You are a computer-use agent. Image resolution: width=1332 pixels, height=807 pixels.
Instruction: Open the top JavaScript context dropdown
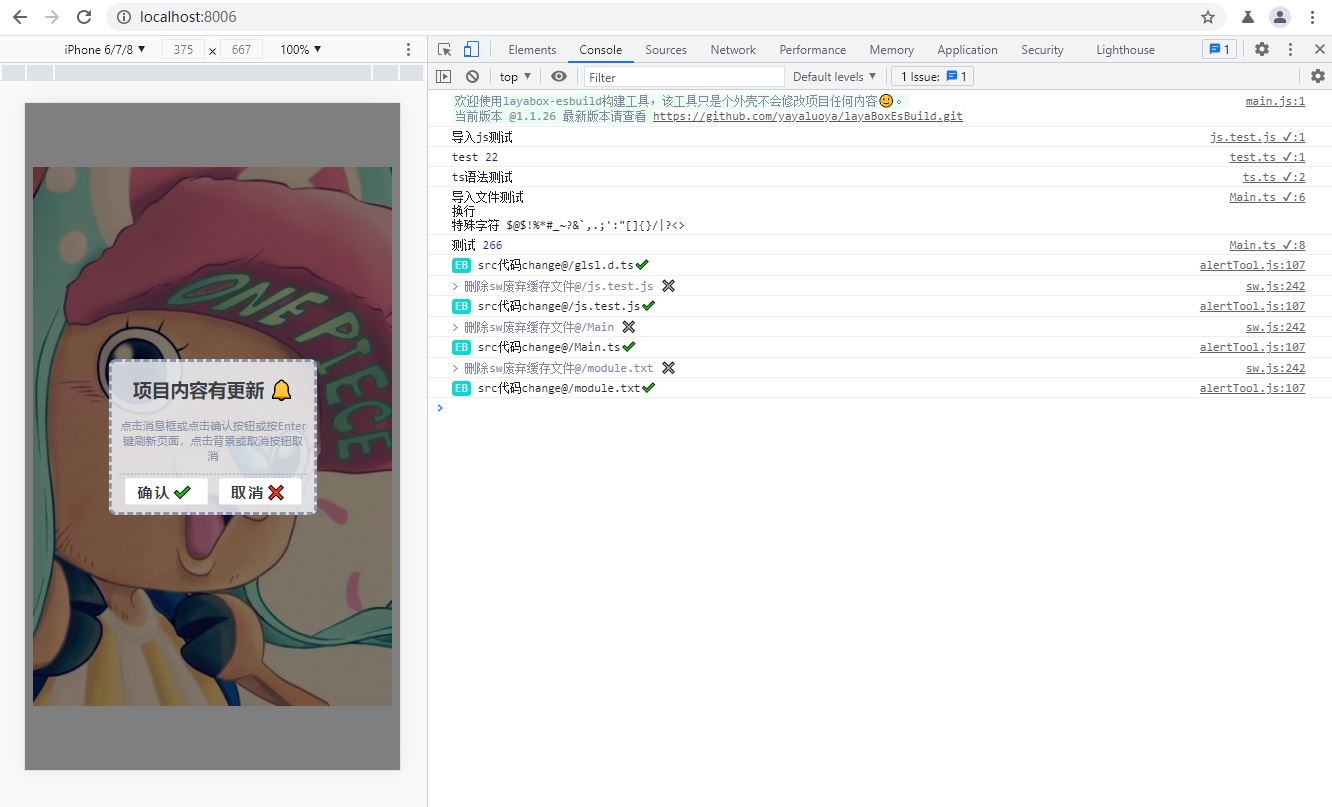coord(515,76)
